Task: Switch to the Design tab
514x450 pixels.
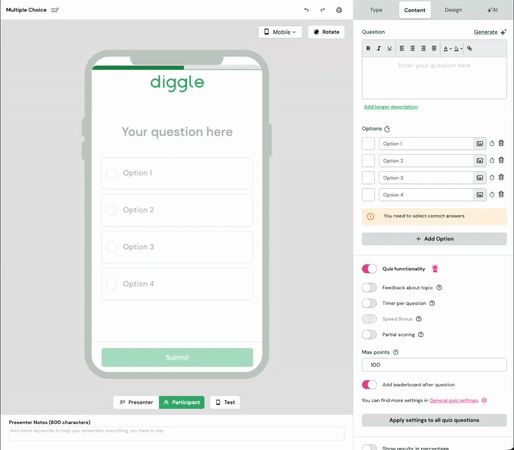Action: [453, 10]
